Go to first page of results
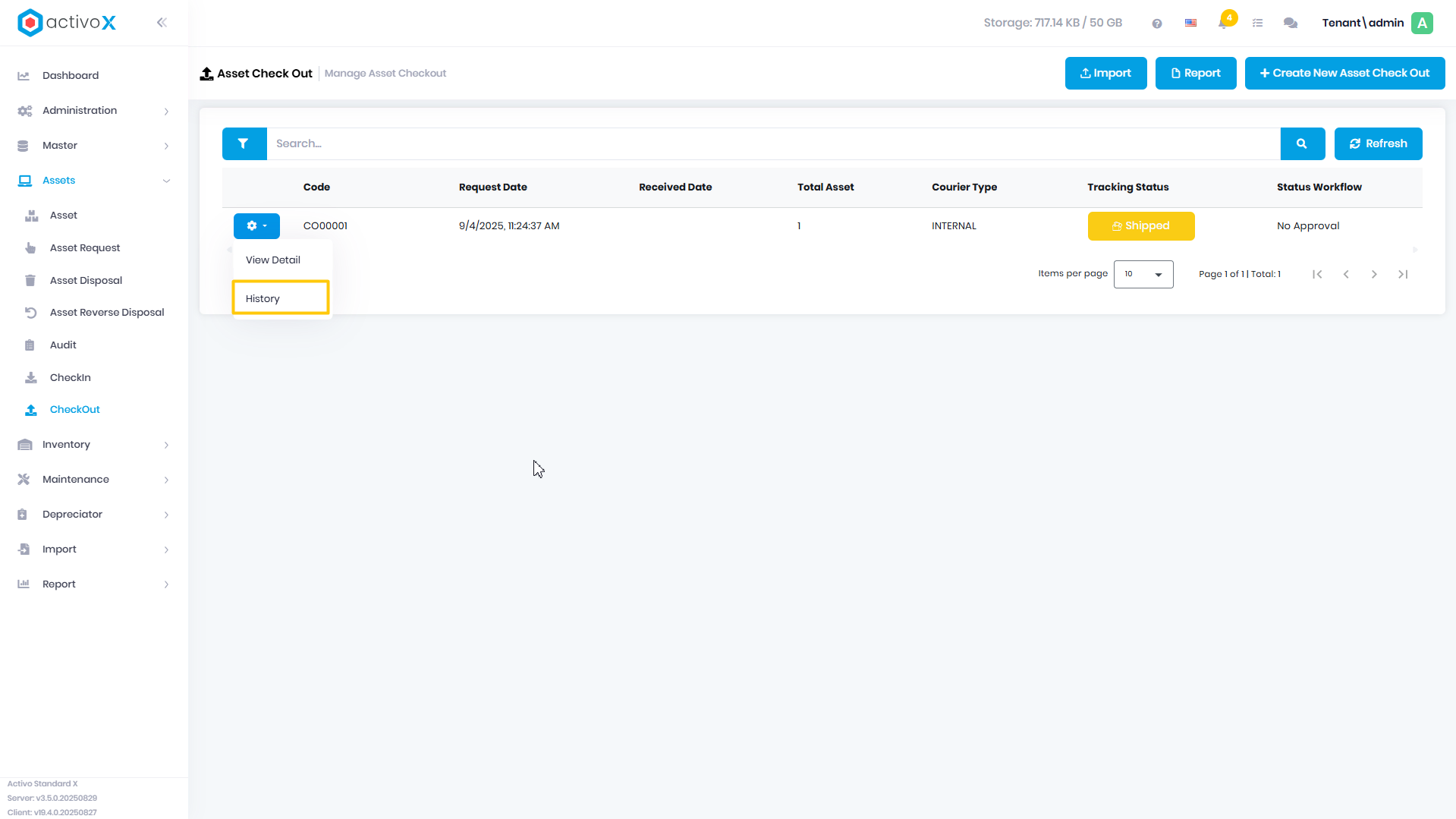 [x=1317, y=274]
